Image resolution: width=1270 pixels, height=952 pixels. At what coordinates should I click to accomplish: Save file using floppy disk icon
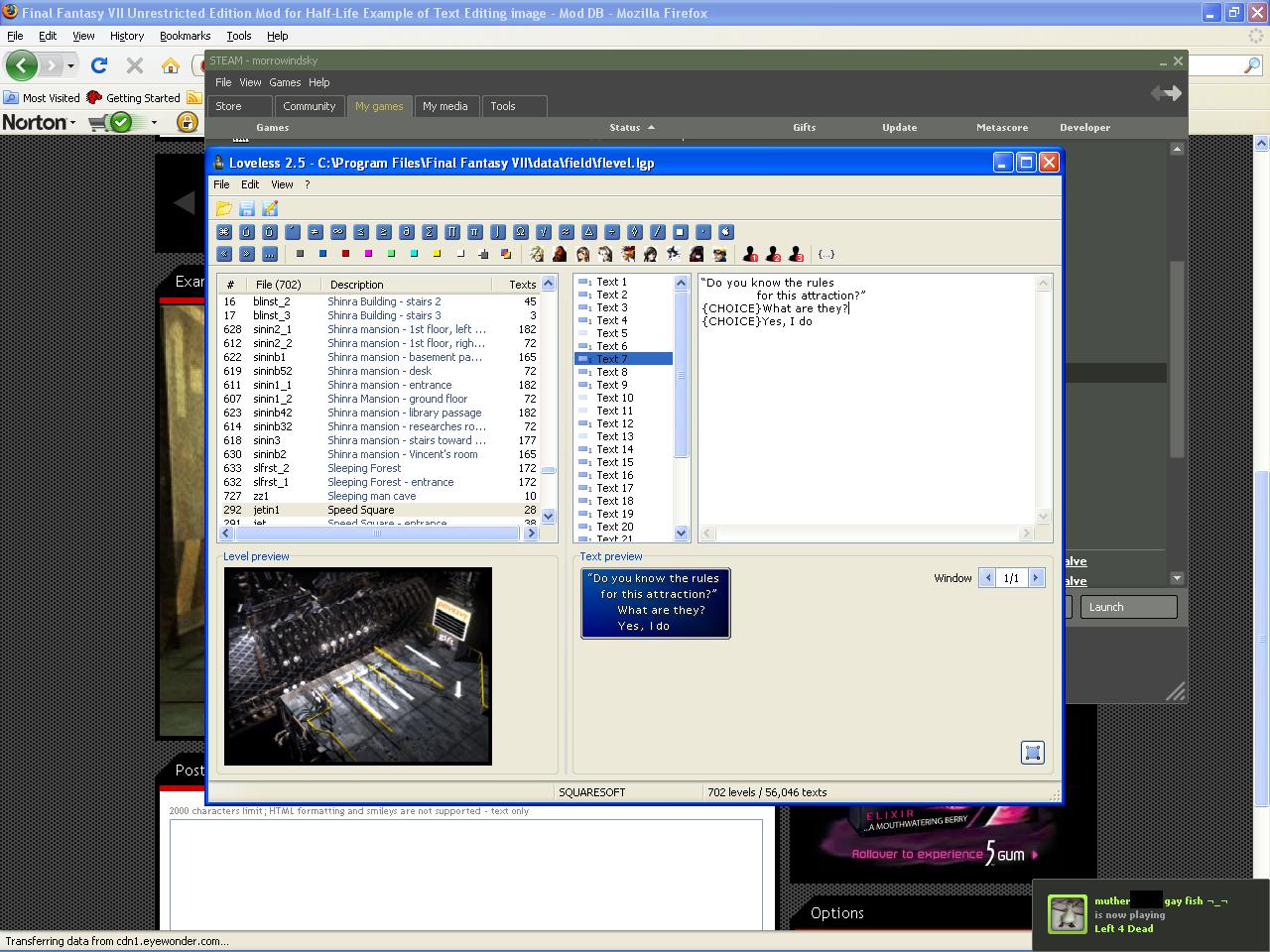tap(247, 208)
